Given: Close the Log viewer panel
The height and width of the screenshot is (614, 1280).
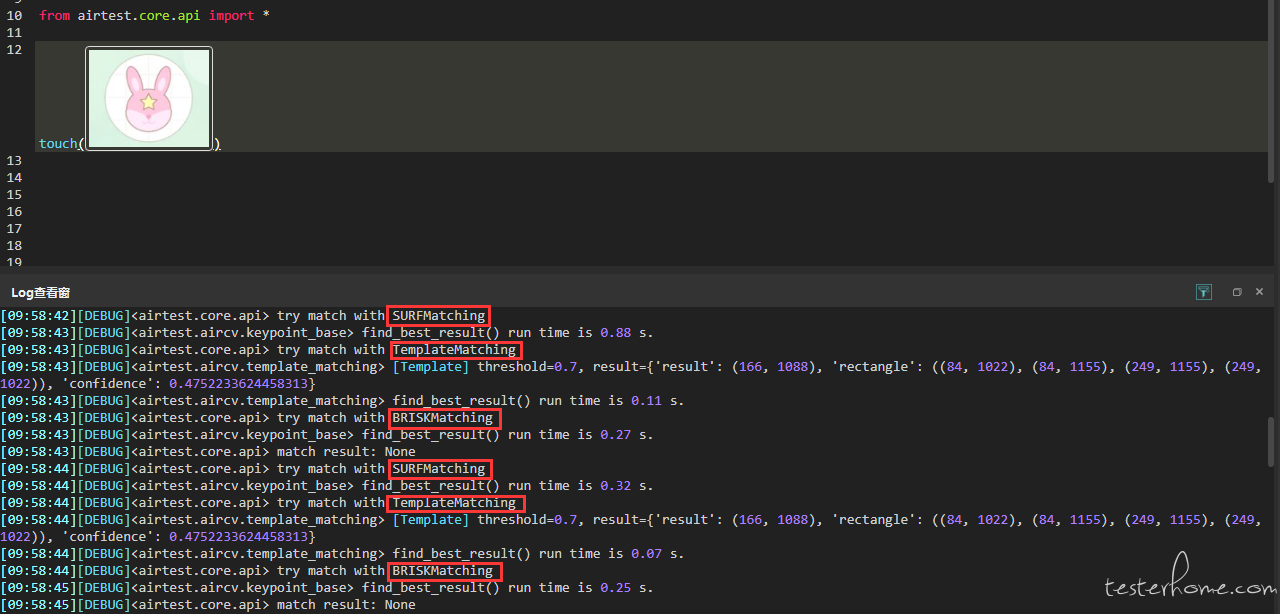Looking at the screenshot, I should point(1259,292).
